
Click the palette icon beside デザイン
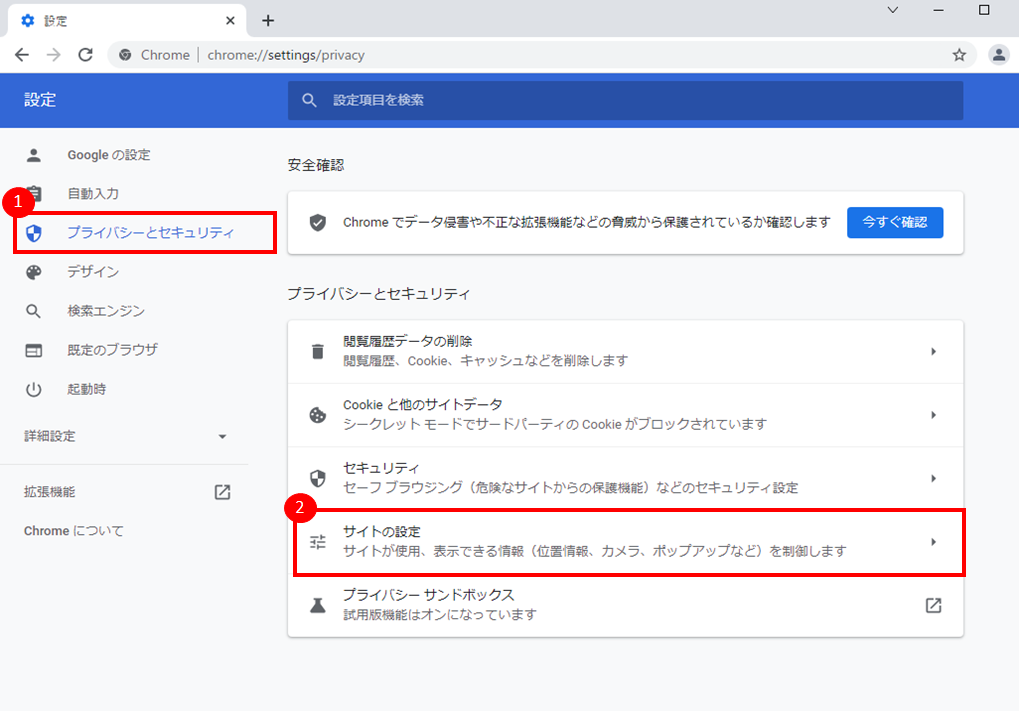[x=34, y=272]
